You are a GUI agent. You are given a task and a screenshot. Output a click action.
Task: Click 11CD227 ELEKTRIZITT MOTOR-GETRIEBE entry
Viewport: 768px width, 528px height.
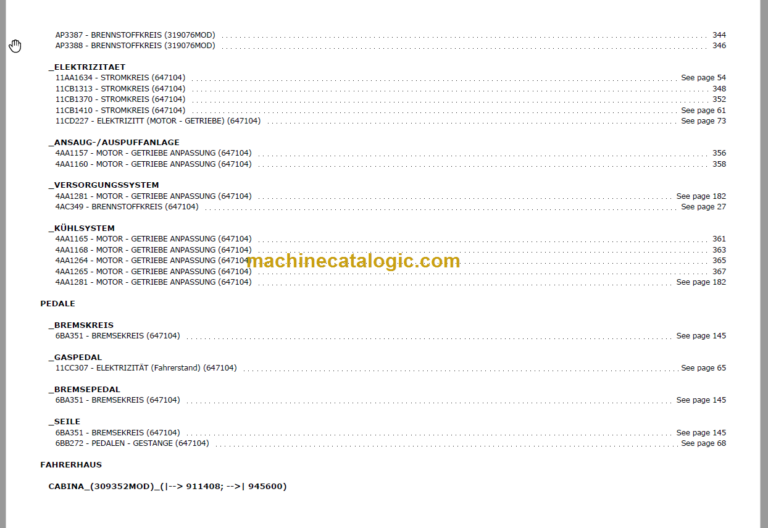click(x=390, y=121)
